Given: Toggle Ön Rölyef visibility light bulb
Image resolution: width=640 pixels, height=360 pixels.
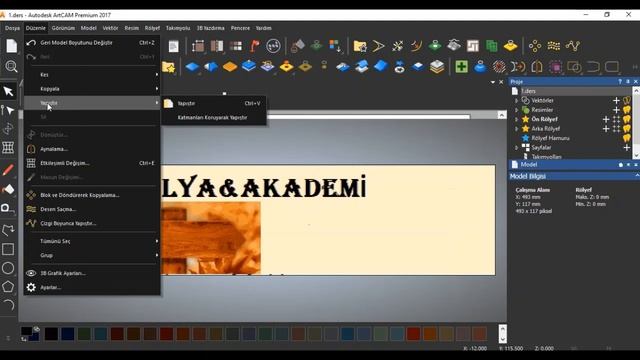Looking at the screenshot, I should coord(627,119).
